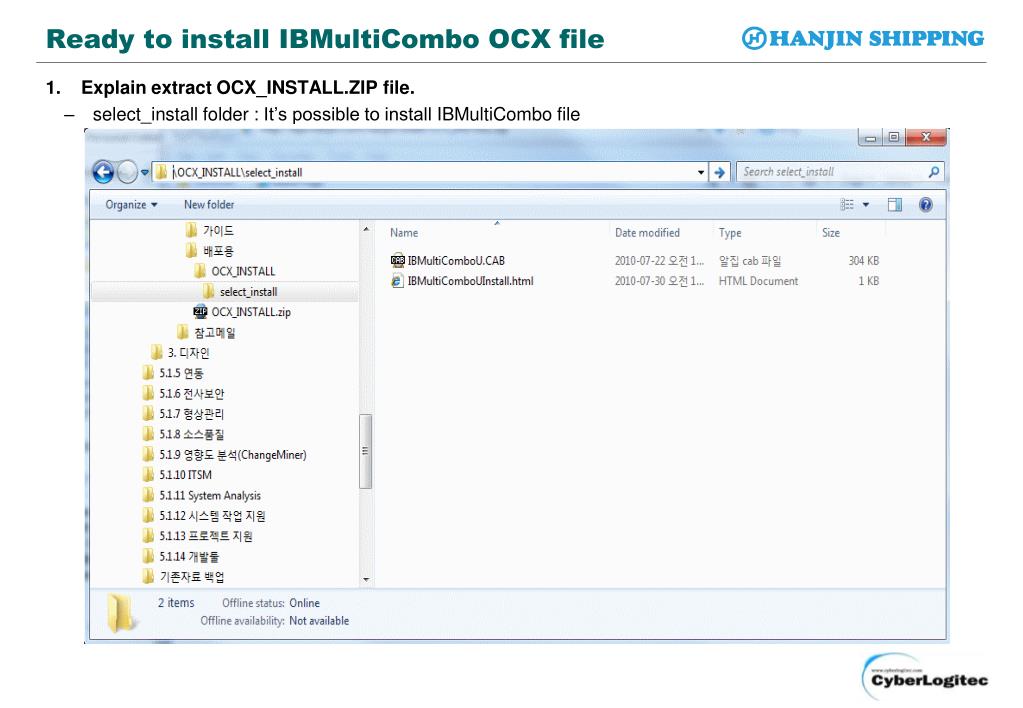
Task: Click the Change your view icon
Action: tap(847, 205)
